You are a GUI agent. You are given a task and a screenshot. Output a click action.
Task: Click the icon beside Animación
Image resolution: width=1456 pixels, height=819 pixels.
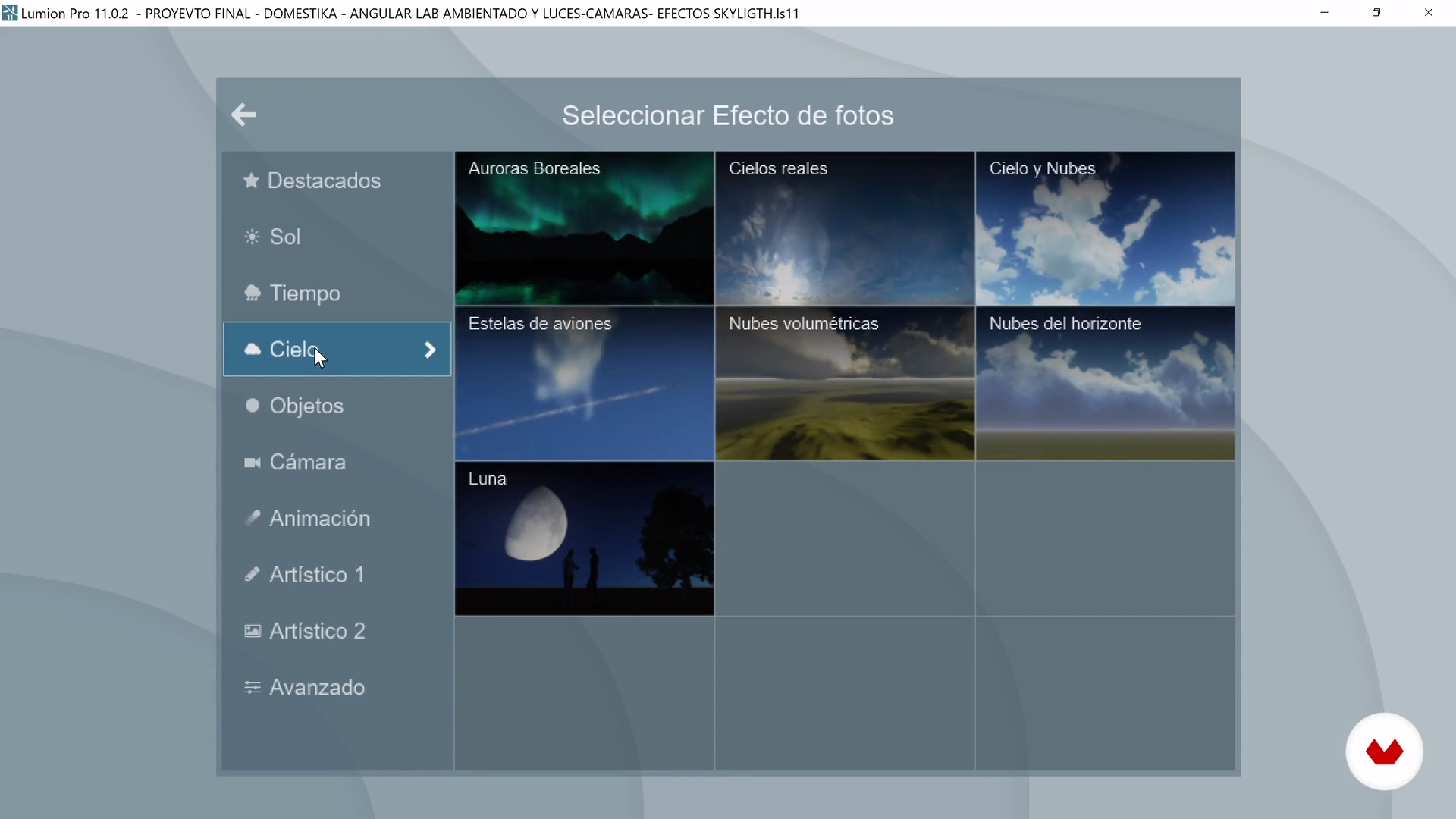point(253,518)
